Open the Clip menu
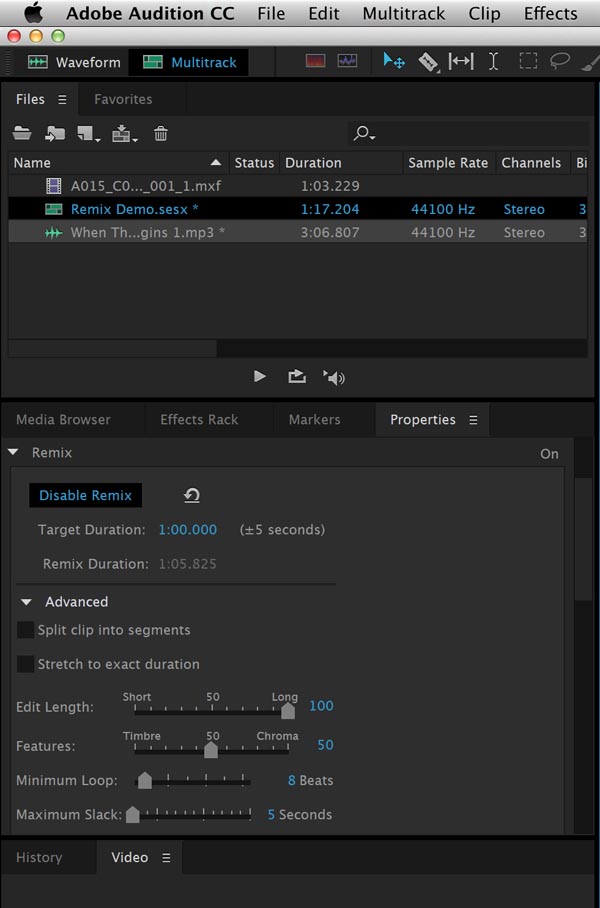The image size is (600, 908). point(484,13)
